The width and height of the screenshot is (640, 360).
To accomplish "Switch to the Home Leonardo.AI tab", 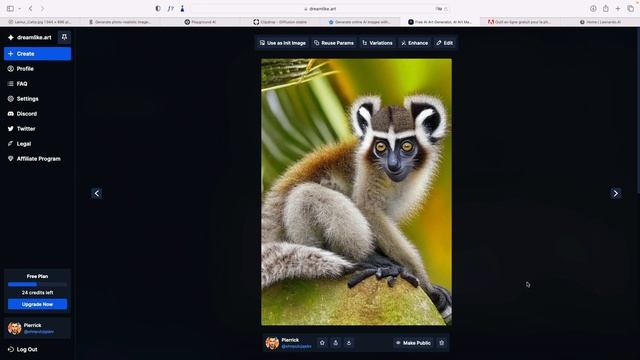I will click(x=600, y=22).
